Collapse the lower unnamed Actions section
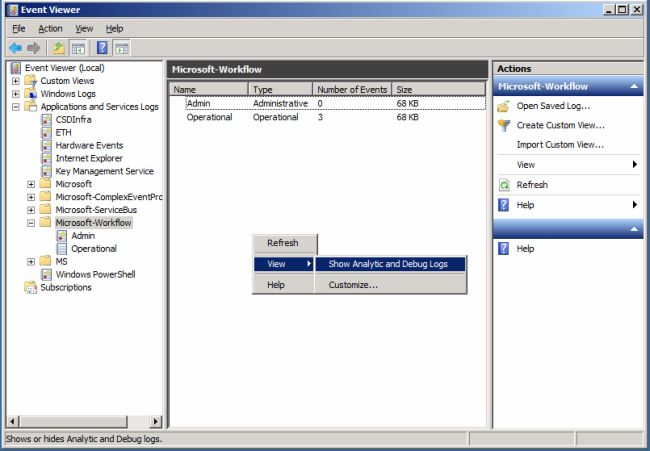 click(x=634, y=229)
